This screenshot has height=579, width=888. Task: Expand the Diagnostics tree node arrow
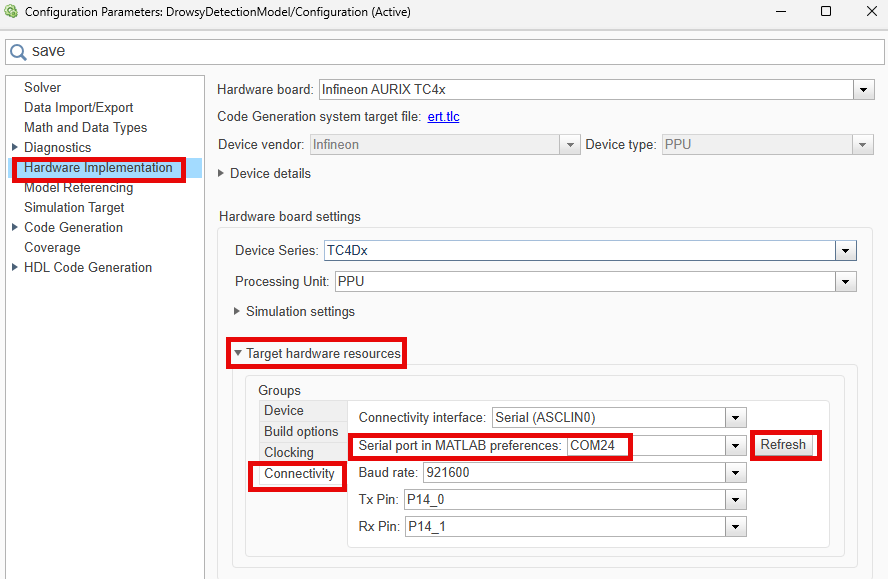click(x=15, y=147)
